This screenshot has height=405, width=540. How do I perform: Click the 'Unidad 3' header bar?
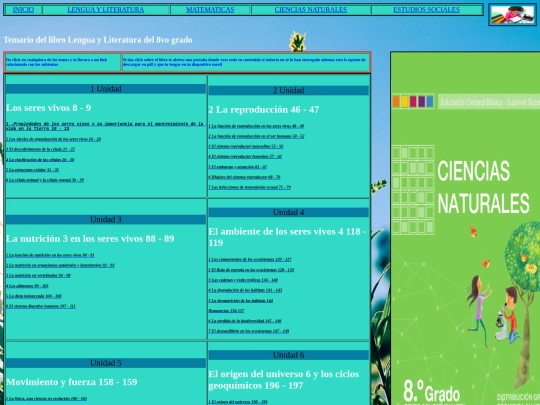pyautogui.click(x=106, y=220)
